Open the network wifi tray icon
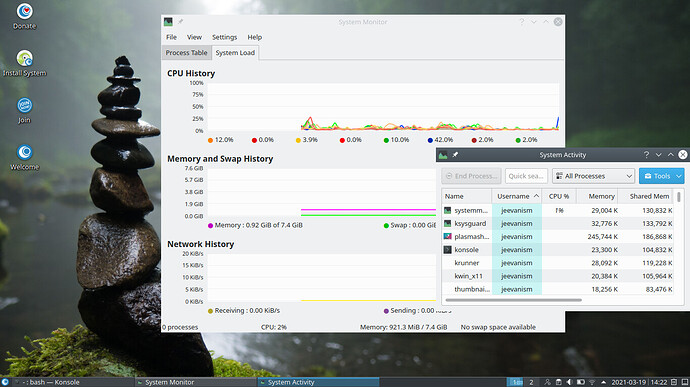690x387 pixels. click(x=592, y=382)
